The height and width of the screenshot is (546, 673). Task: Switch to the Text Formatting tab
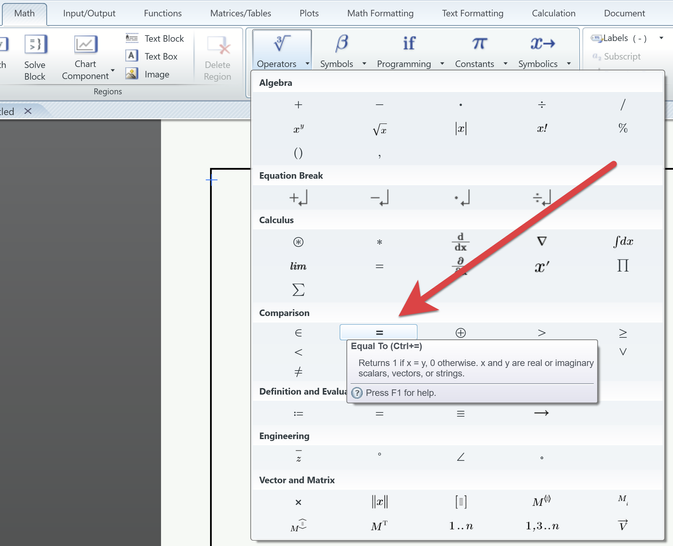473,13
